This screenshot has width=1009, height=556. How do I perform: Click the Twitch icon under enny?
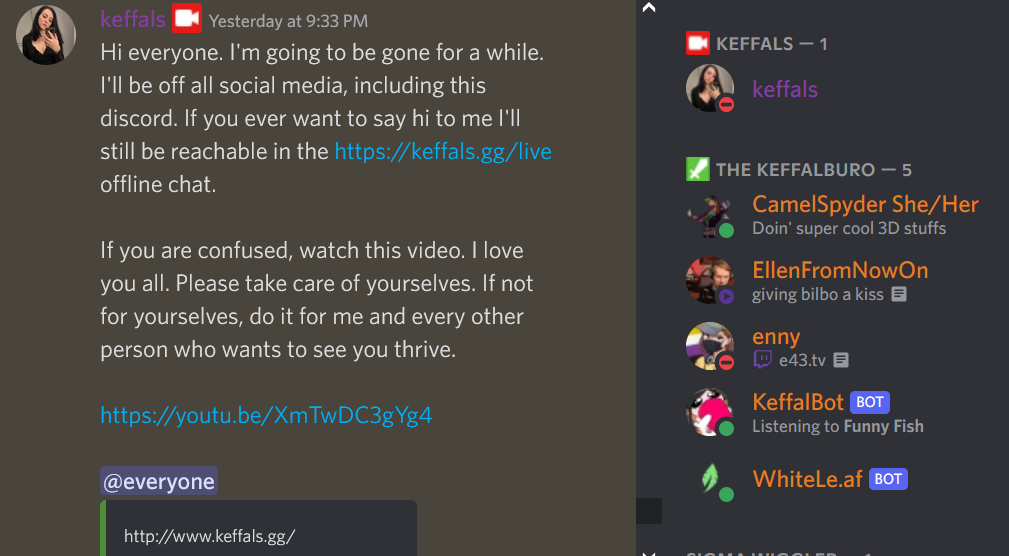[x=762, y=360]
